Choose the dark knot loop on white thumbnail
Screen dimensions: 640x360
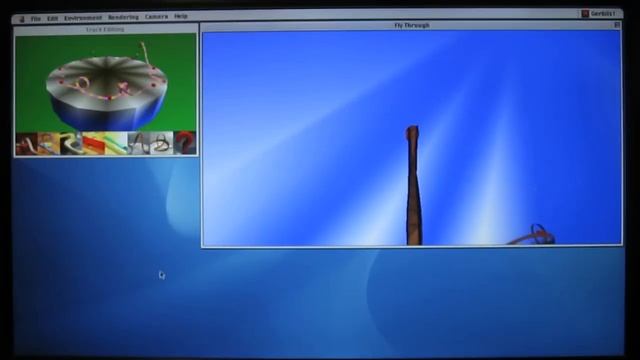pyautogui.click(x=162, y=143)
